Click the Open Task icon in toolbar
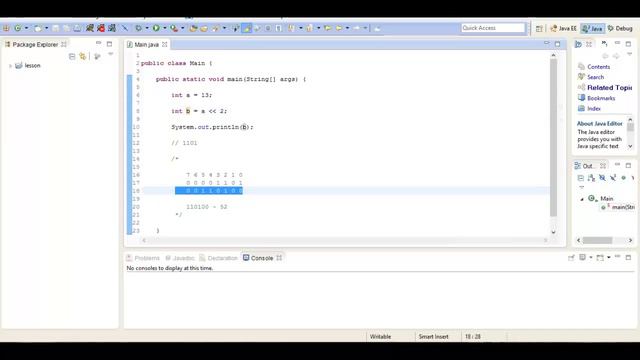The height and width of the screenshot is (360, 640). click(204, 28)
